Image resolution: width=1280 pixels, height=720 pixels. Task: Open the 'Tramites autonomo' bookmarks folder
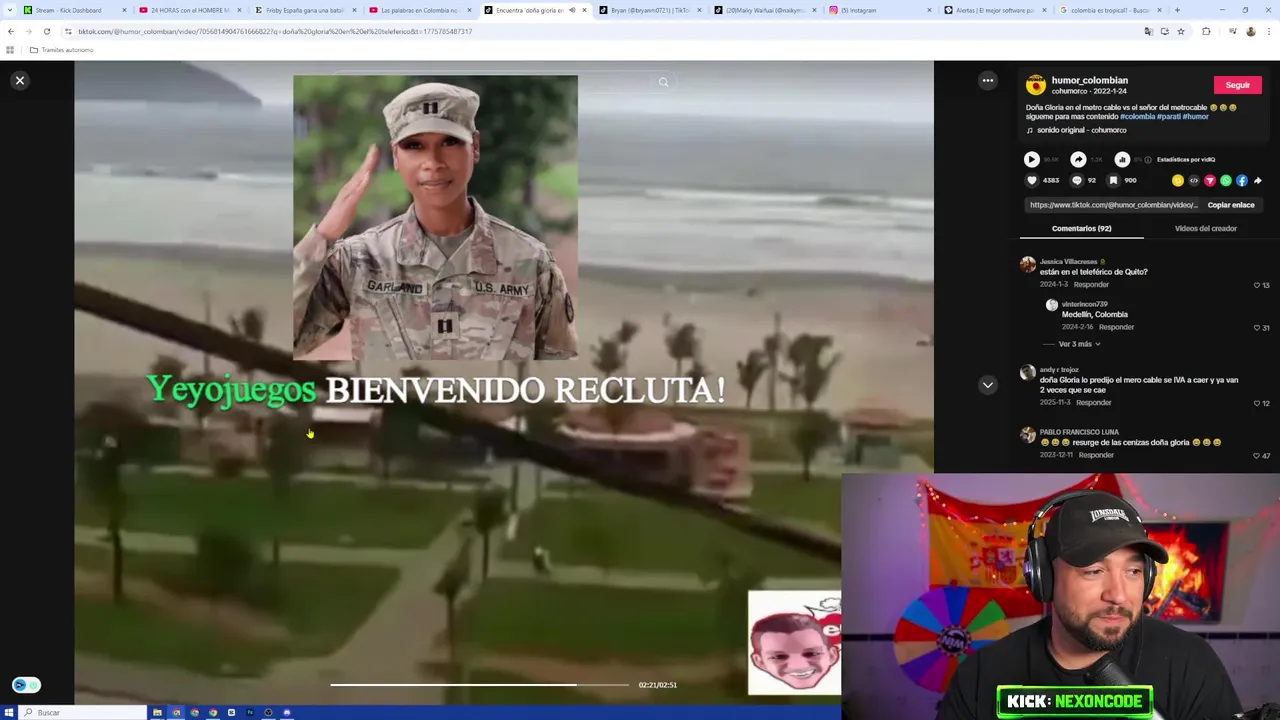[61, 50]
